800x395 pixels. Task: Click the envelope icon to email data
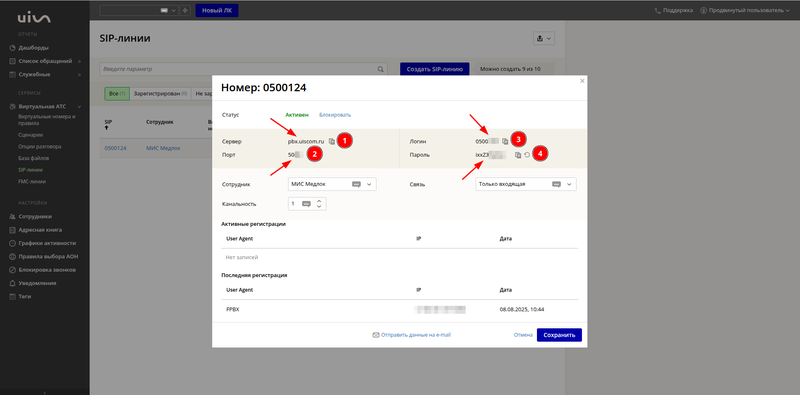point(376,335)
